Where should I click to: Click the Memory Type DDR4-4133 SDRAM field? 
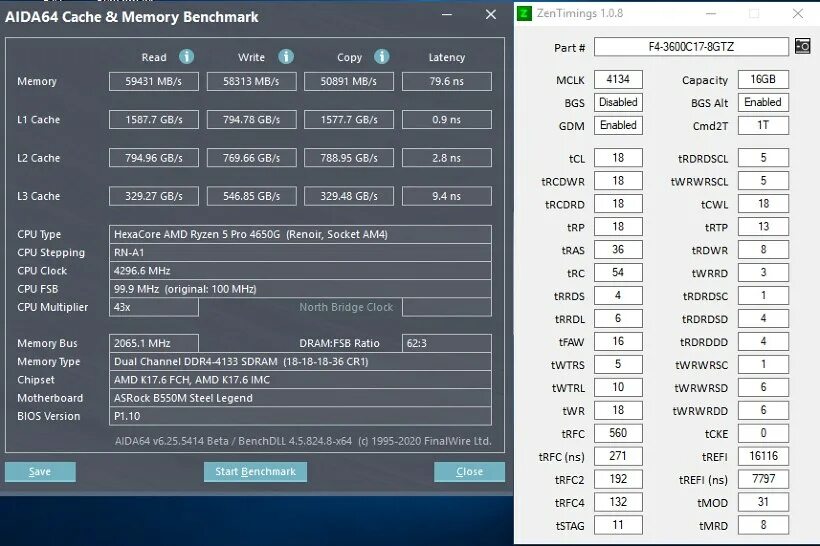(300, 362)
